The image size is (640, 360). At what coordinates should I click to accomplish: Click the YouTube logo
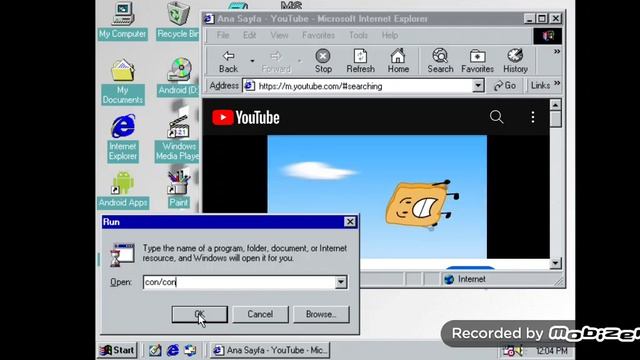(x=246, y=118)
